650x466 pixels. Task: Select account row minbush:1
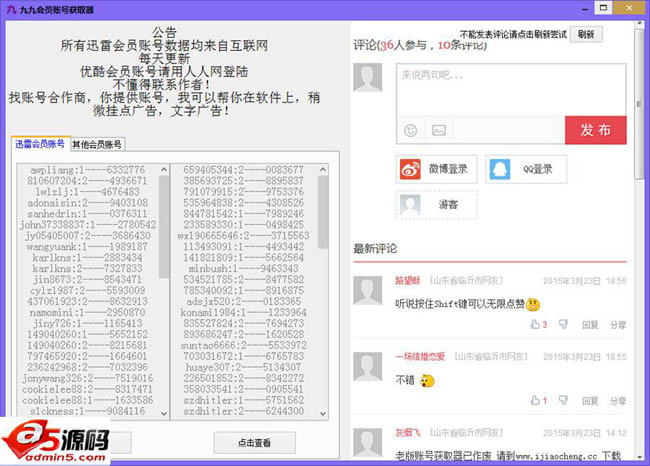(243, 268)
